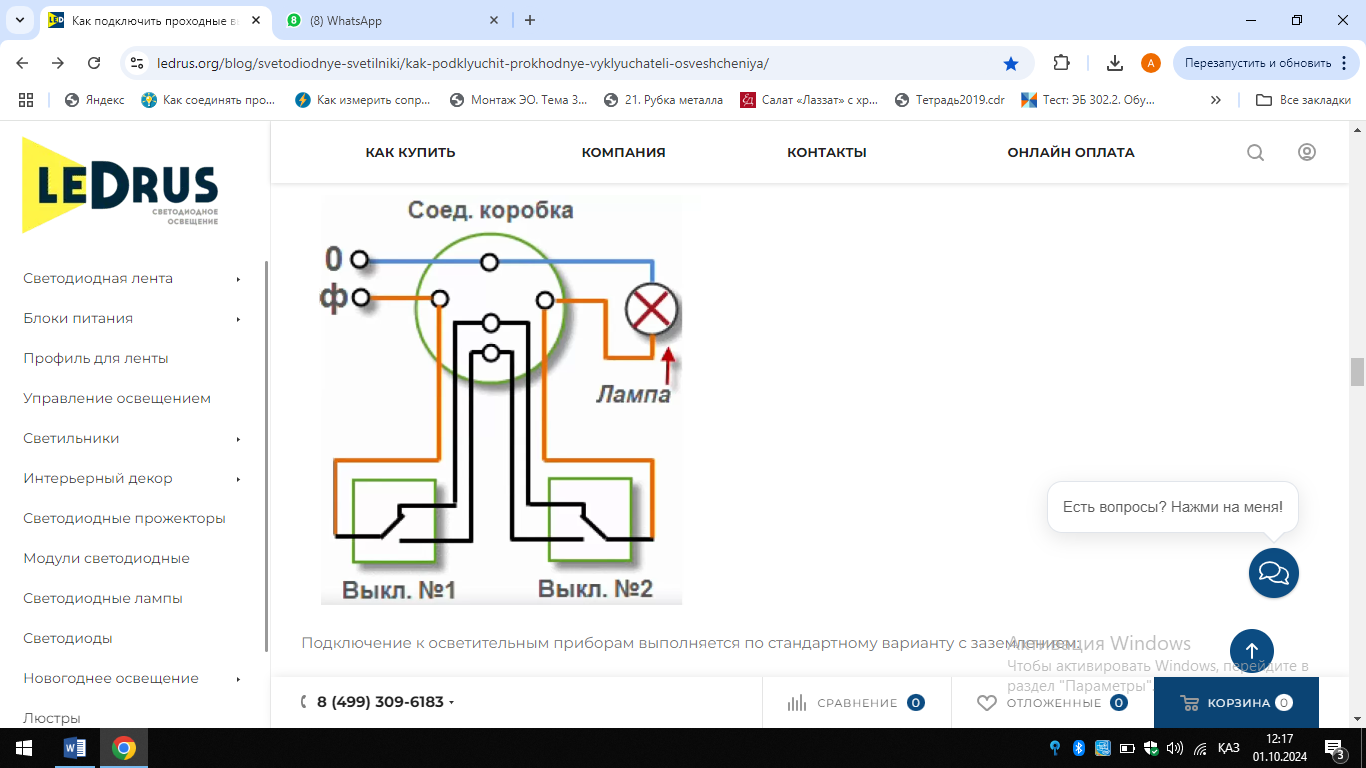Open the Chrome downloads panel
Image resolution: width=1366 pixels, height=768 pixels.
click(x=1115, y=63)
